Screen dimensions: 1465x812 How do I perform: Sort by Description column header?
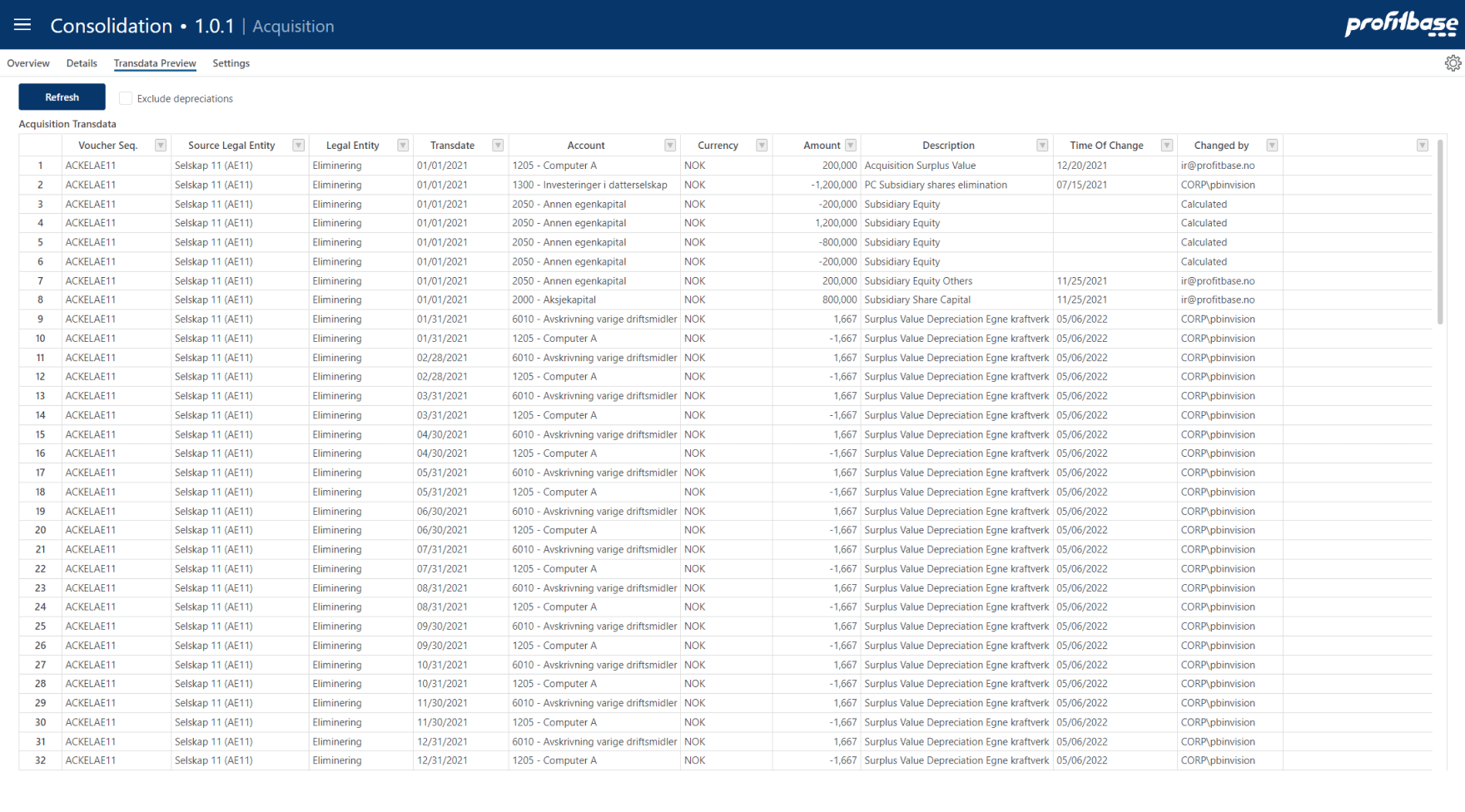948,146
